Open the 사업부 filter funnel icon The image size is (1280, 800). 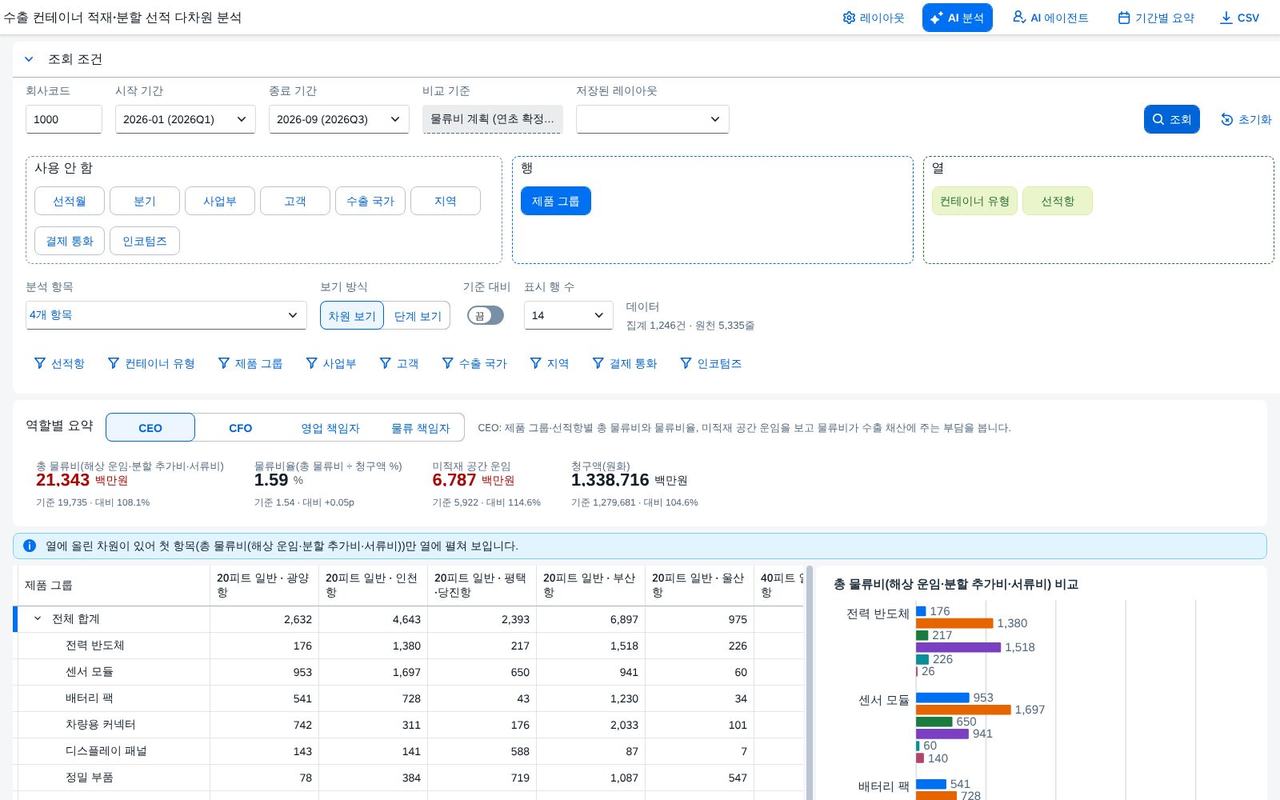(311, 363)
